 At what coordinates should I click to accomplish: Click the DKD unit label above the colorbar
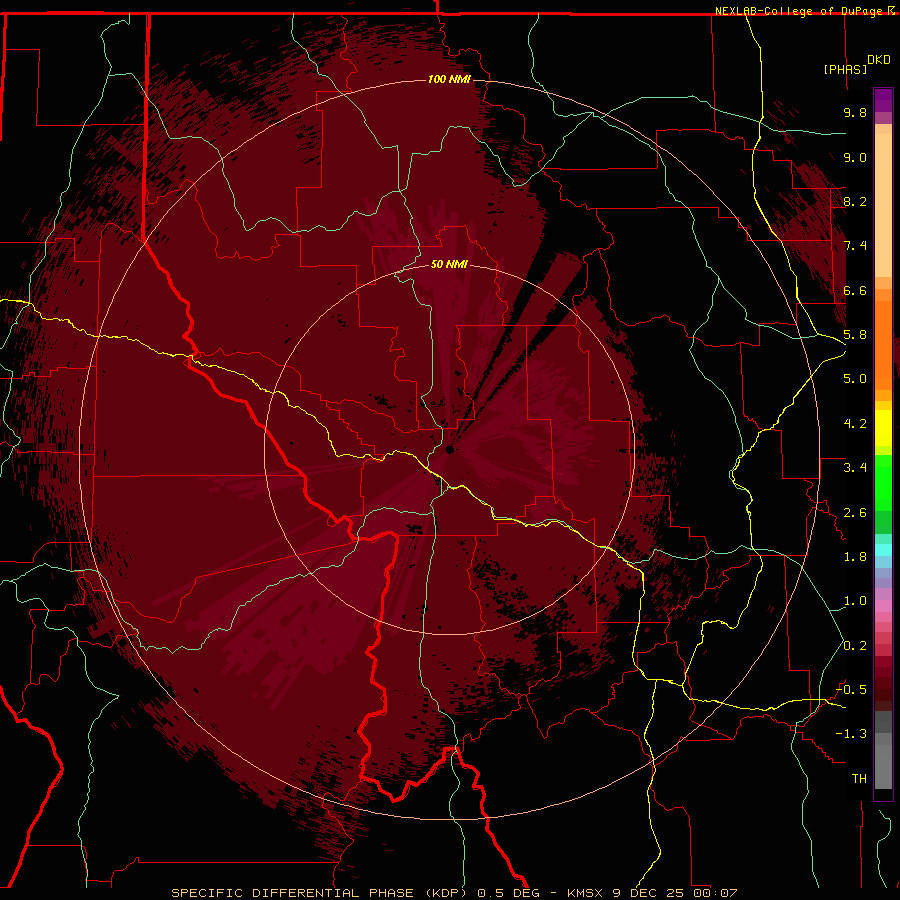coord(879,60)
